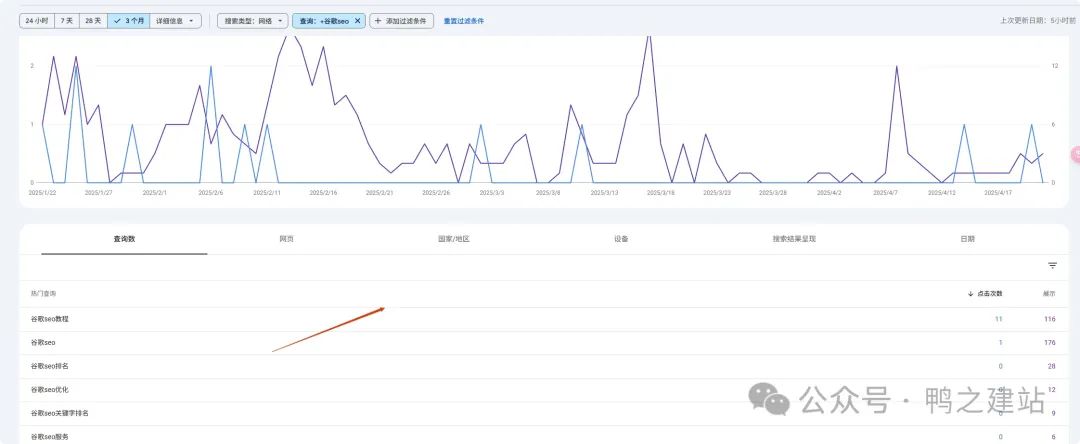Switch to the 日期 tab
The image size is (1080, 444).
point(967,239)
